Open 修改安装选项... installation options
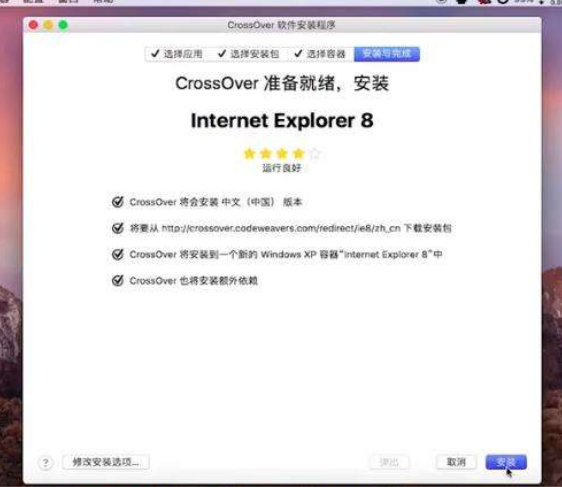562x487 pixels. [x=106, y=462]
